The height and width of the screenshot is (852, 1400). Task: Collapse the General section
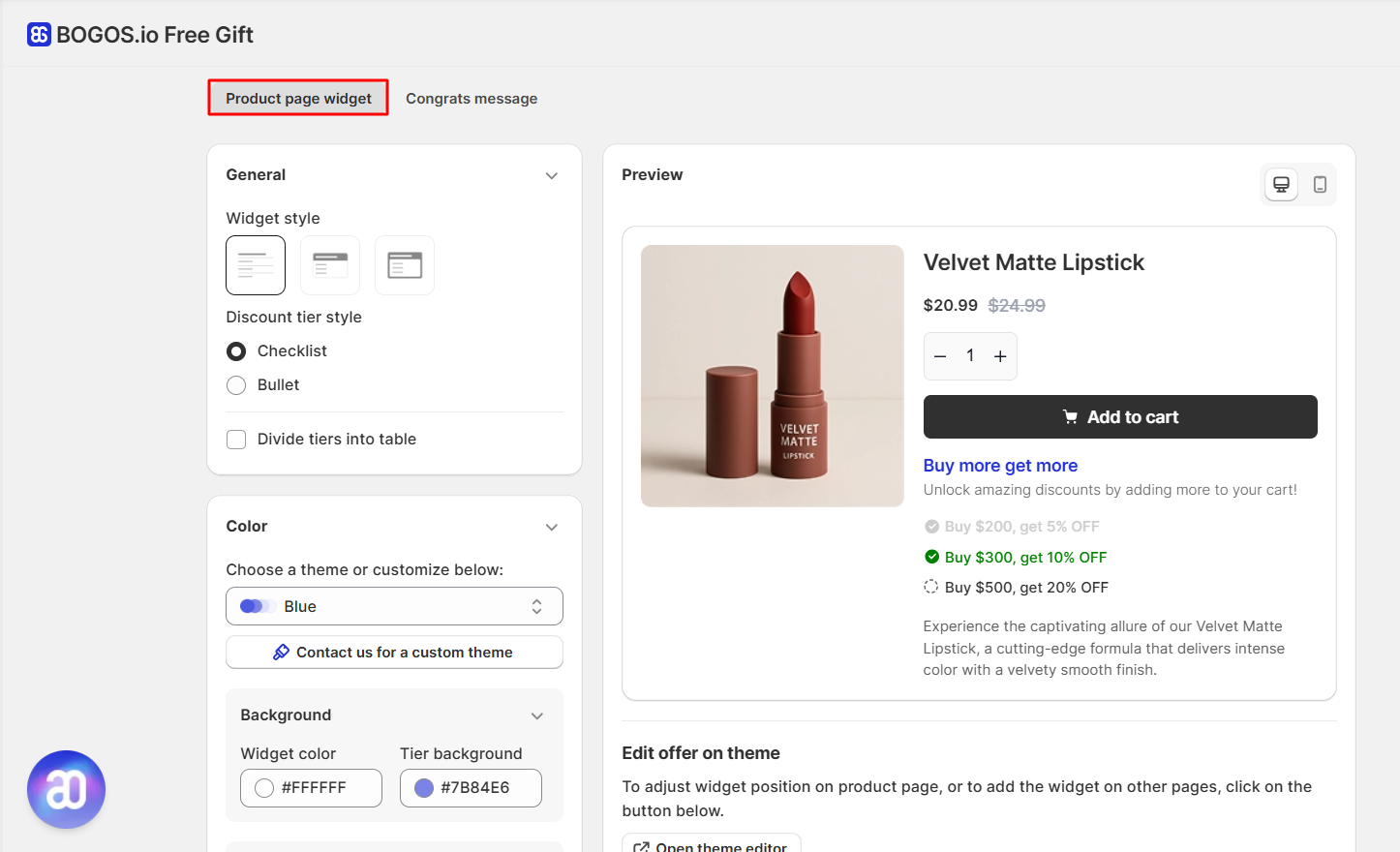coord(551,175)
